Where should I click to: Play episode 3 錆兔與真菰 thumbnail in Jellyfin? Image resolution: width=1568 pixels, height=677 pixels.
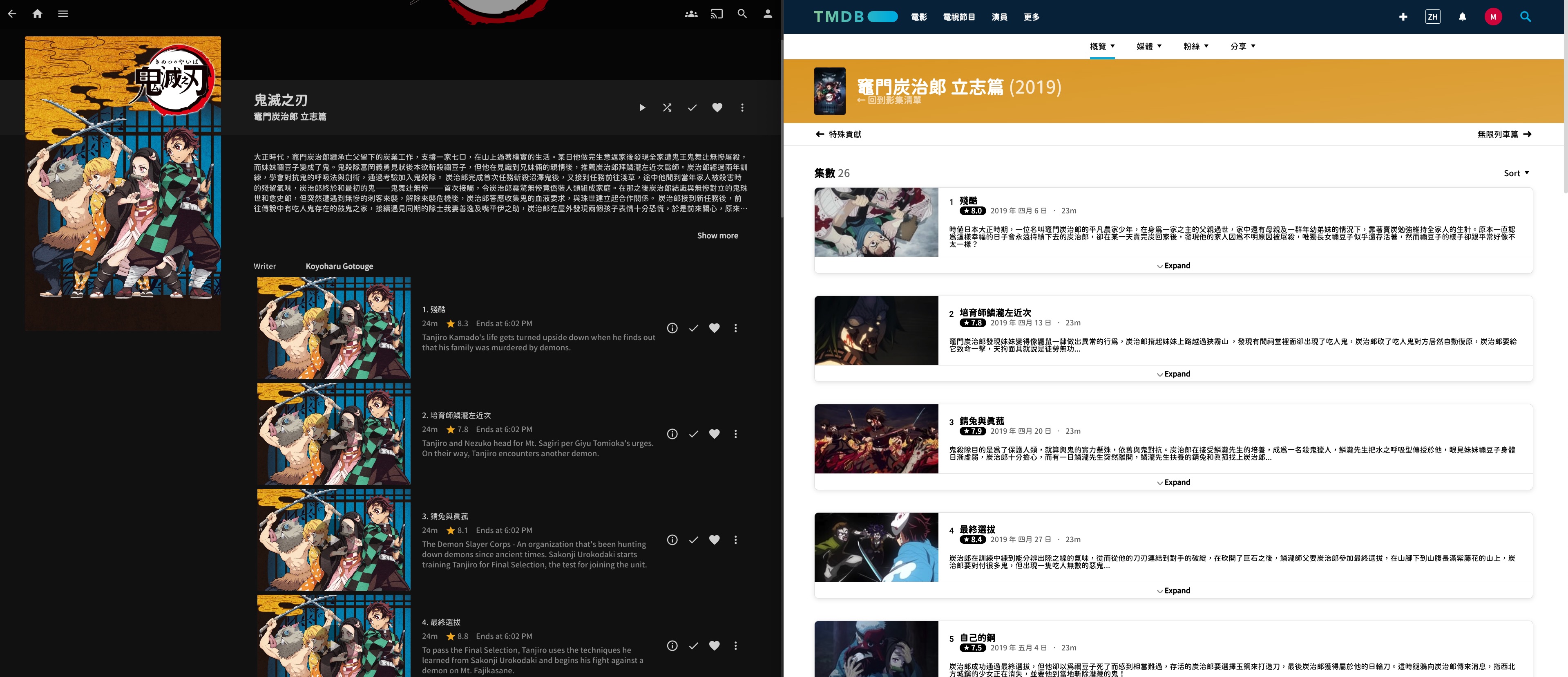pyautogui.click(x=333, y=539)
